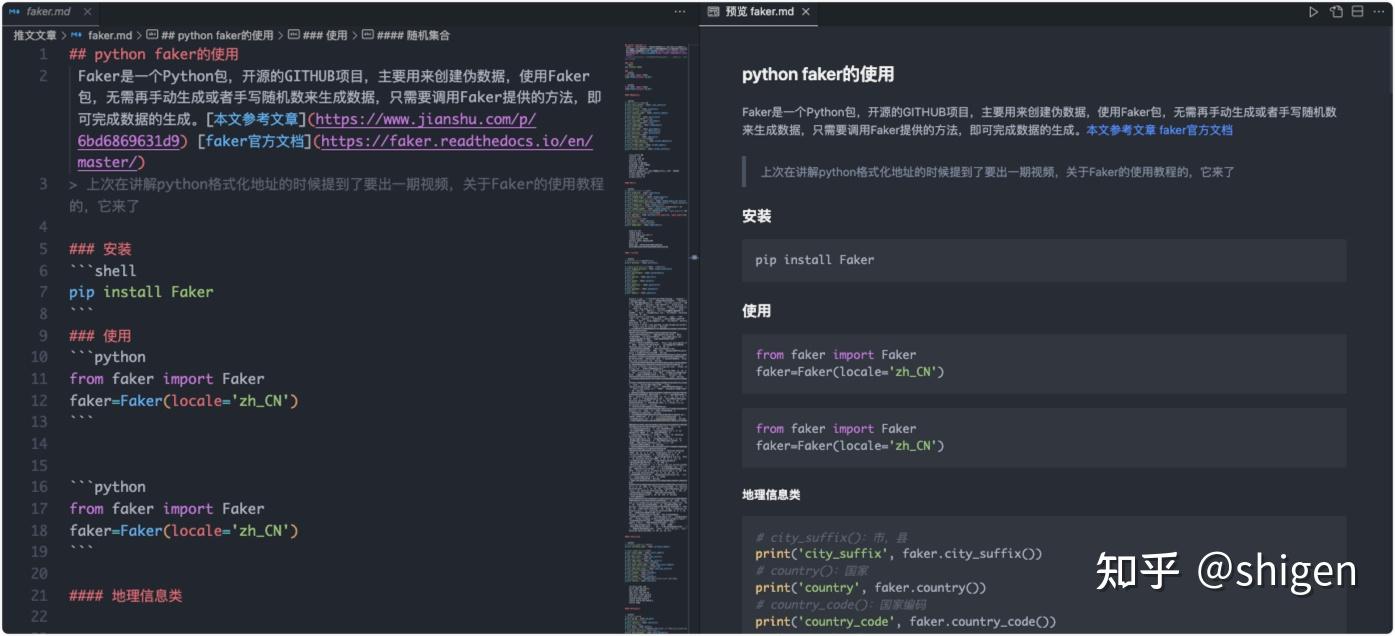Place cursor on '### 安装' source line
1395x636 pixels.
(100, 249)
